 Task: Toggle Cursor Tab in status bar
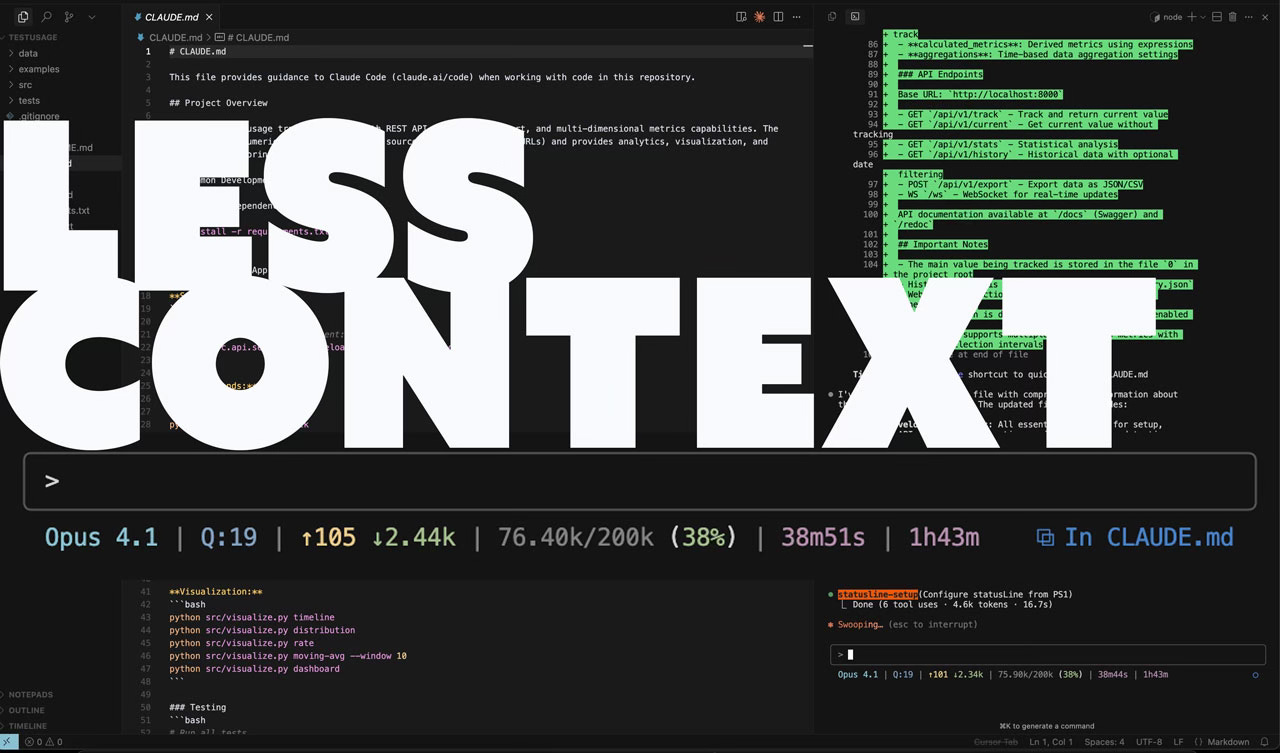[x=996, y=742]
